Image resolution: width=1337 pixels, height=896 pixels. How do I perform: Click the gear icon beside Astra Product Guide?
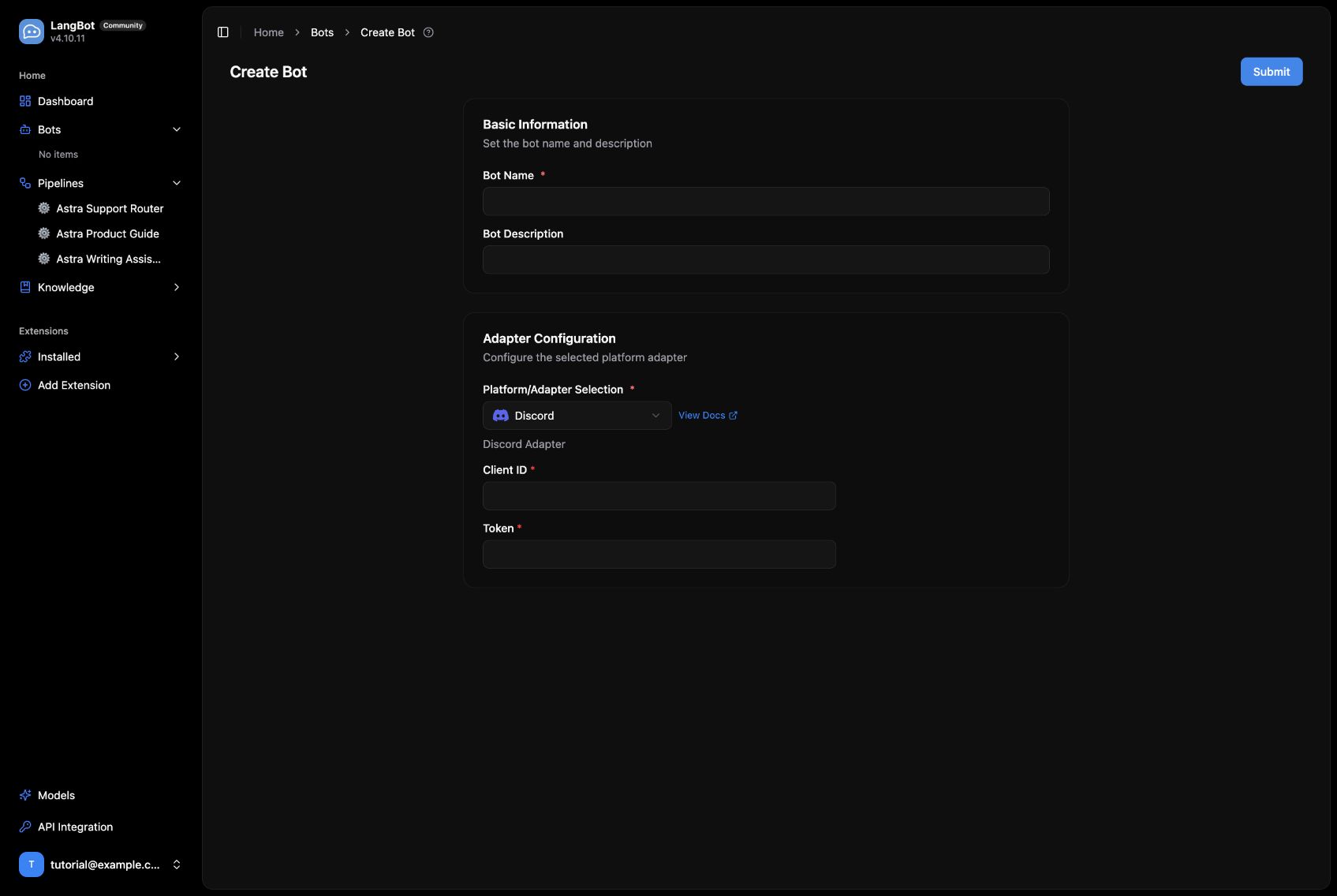tap(44, 233)
